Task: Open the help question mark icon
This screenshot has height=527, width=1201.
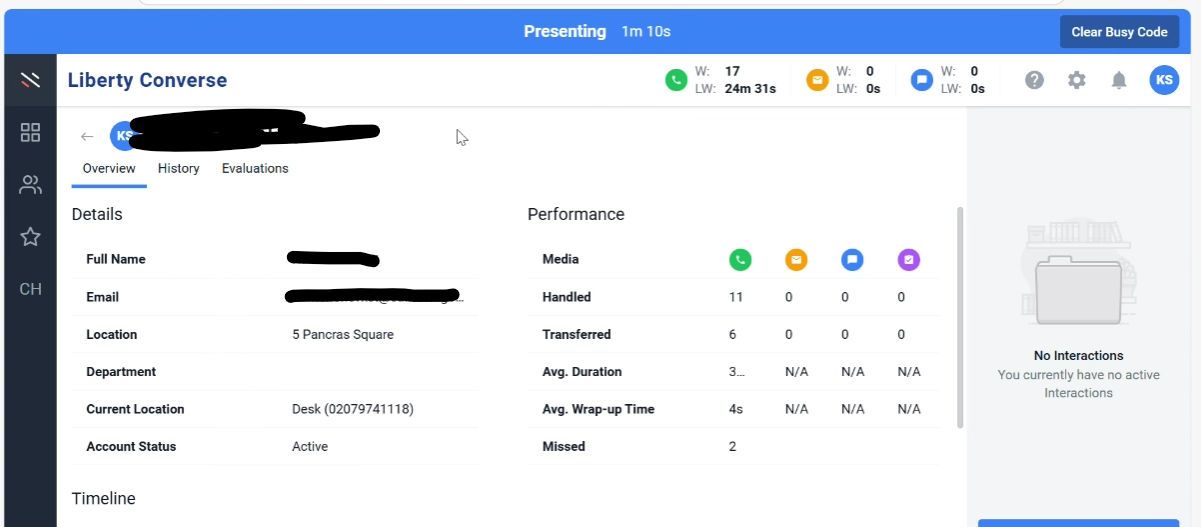Action: 1035,80
